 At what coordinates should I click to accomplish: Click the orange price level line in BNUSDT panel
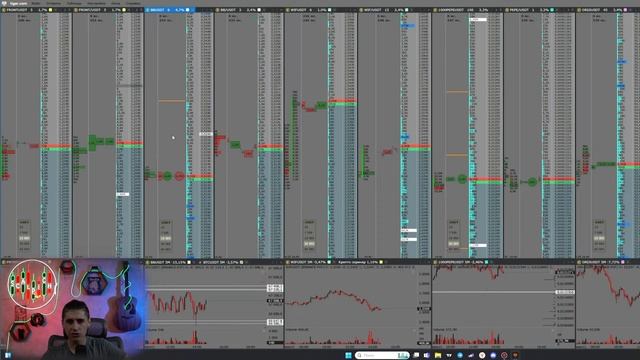point(172,101)
